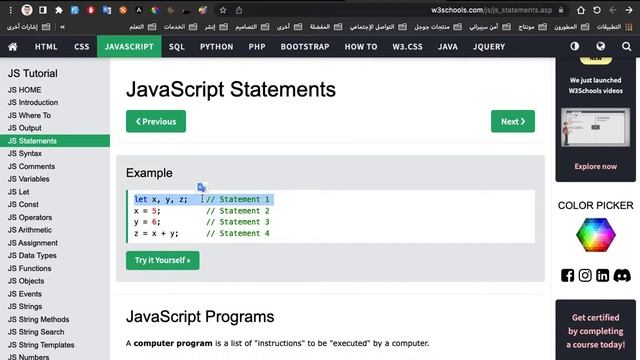The image size is (640, 360).
Task: Reload the page with the refresh icon
Action: point(597,10)
